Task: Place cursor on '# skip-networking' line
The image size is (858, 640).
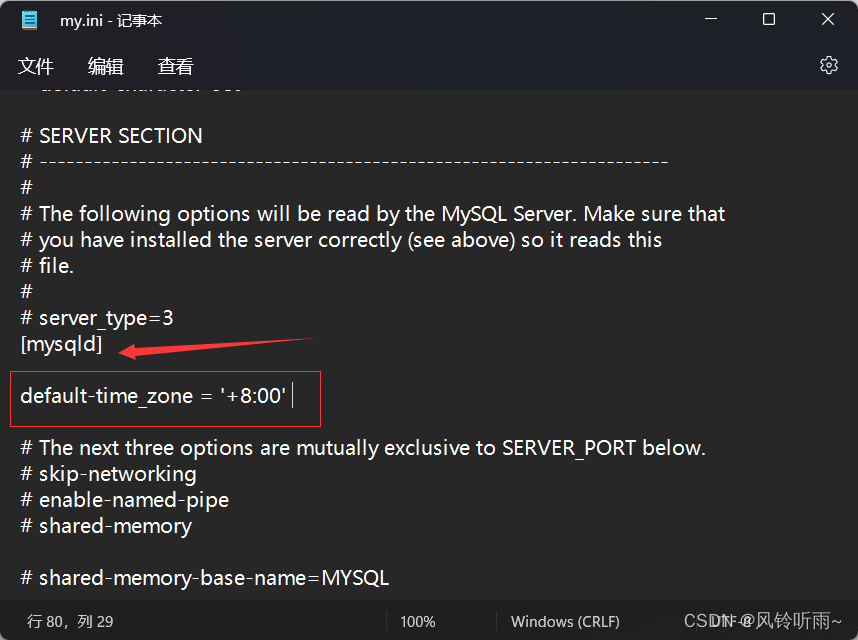Action: 108,474
